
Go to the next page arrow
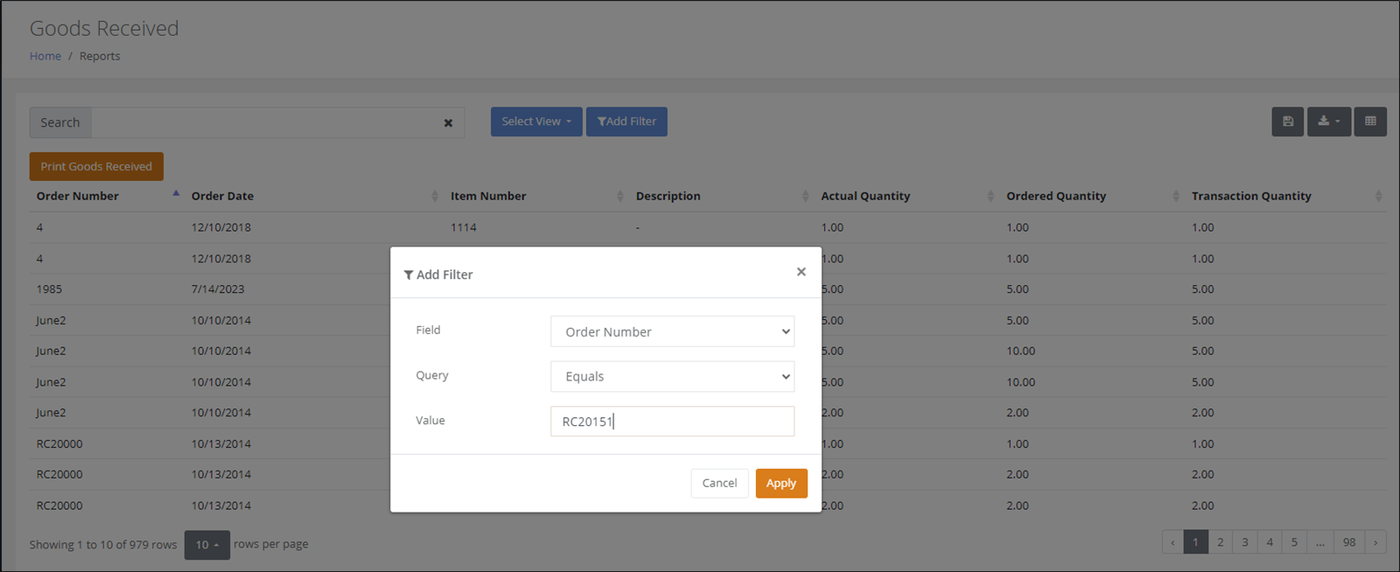click(x=1375, y=542)
